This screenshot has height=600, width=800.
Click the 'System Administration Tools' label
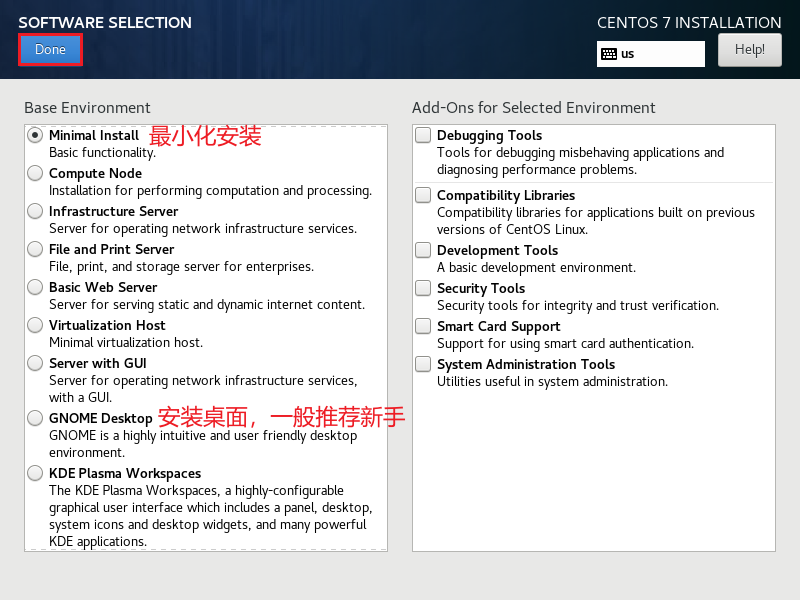click(x=526, y=364)
